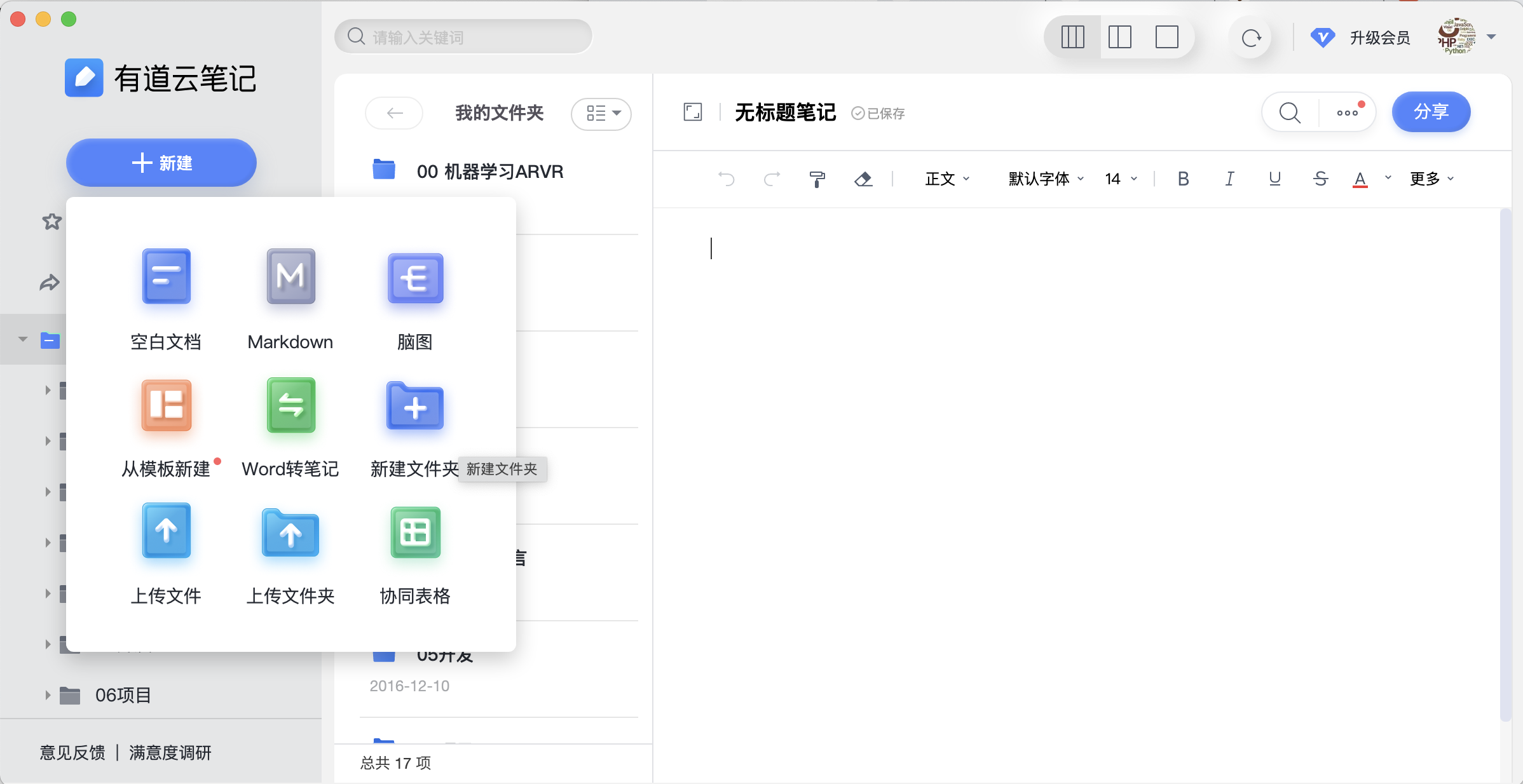1523x784 pixels.
Task: Open 默认字体 font family dropdown
Action: point(1046,179)
